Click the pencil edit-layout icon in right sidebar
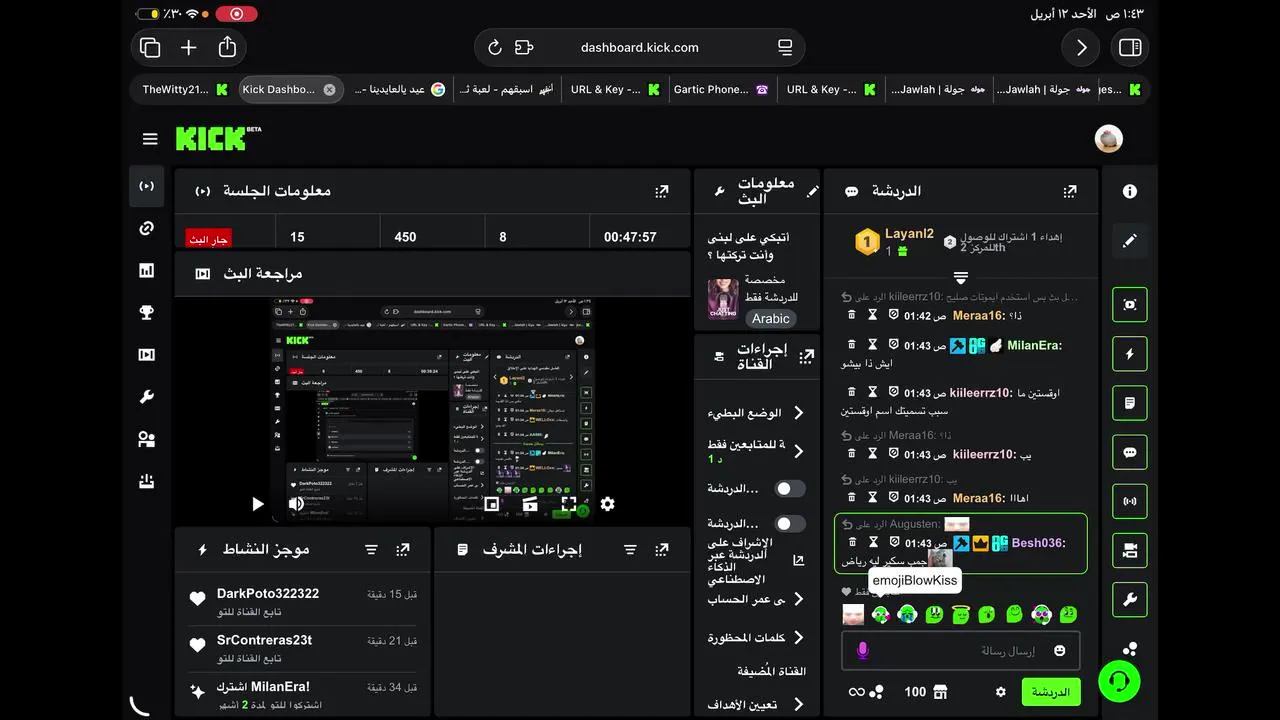Image resolution: width=1280 pixels, height=720 pixels. click(x=1130, y=241)
